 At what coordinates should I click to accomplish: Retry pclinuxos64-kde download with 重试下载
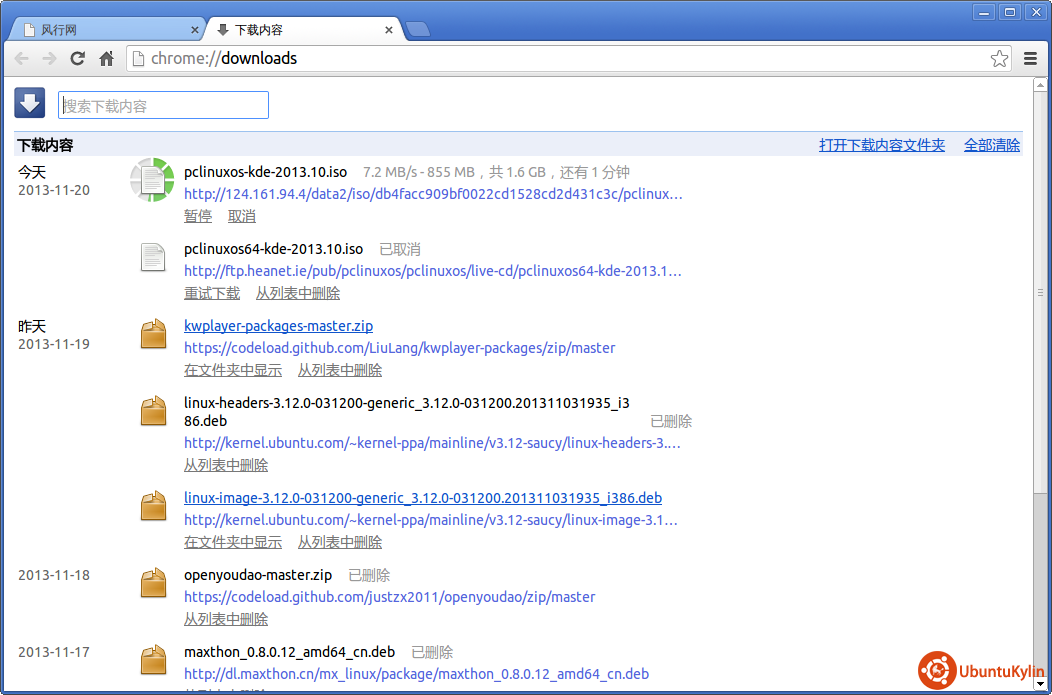coord(212,293)
